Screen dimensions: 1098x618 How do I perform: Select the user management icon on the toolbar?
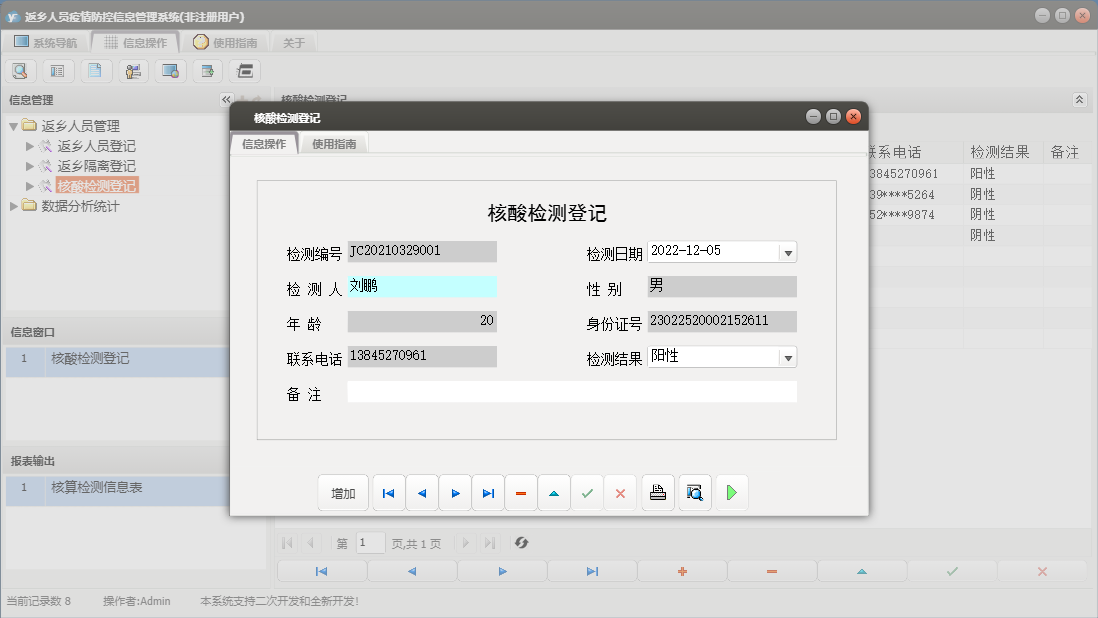click(x=132, y=70)
